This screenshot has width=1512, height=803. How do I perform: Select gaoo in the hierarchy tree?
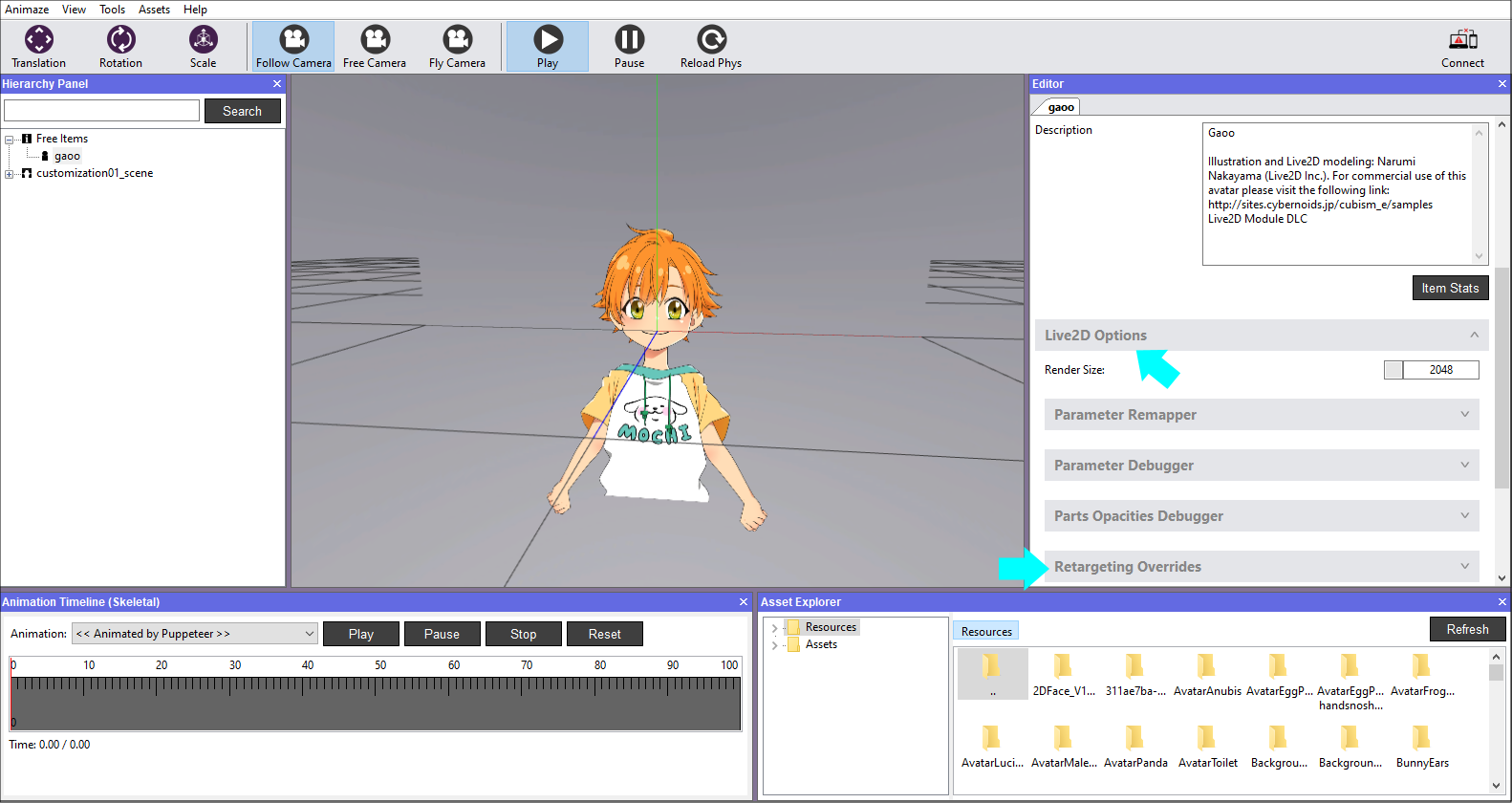(67, 156)
